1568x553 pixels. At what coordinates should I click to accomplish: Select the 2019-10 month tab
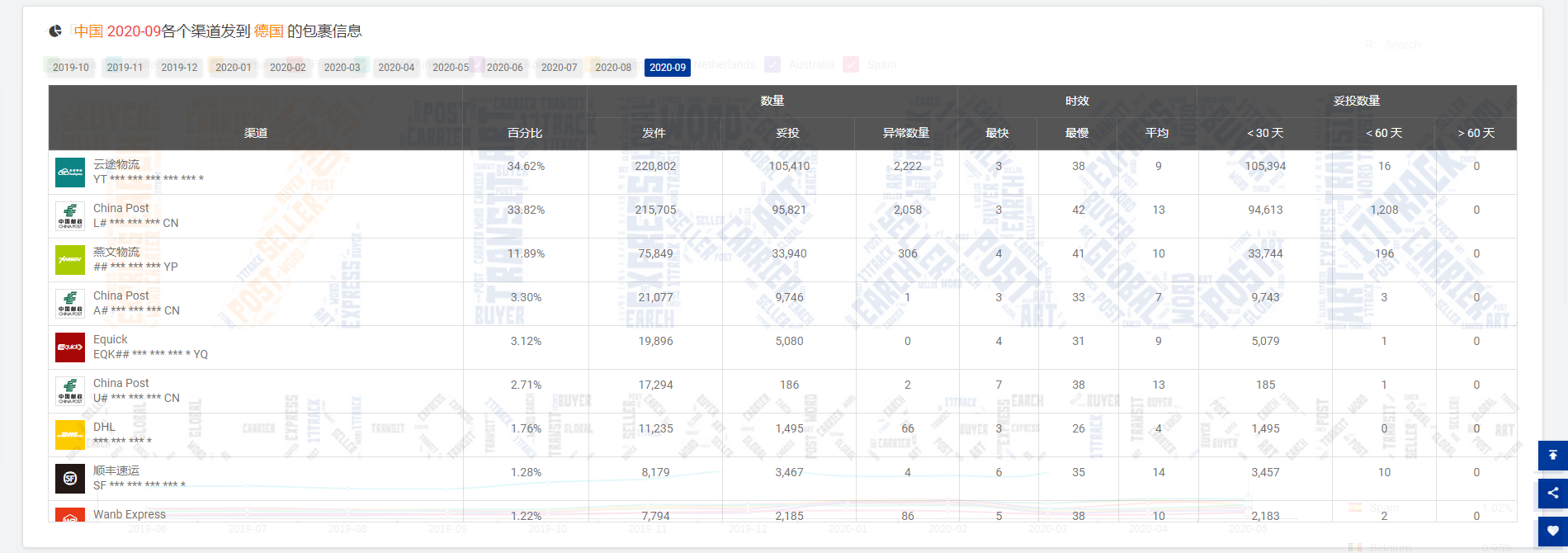pyautogui.click(x=71, y=68)
